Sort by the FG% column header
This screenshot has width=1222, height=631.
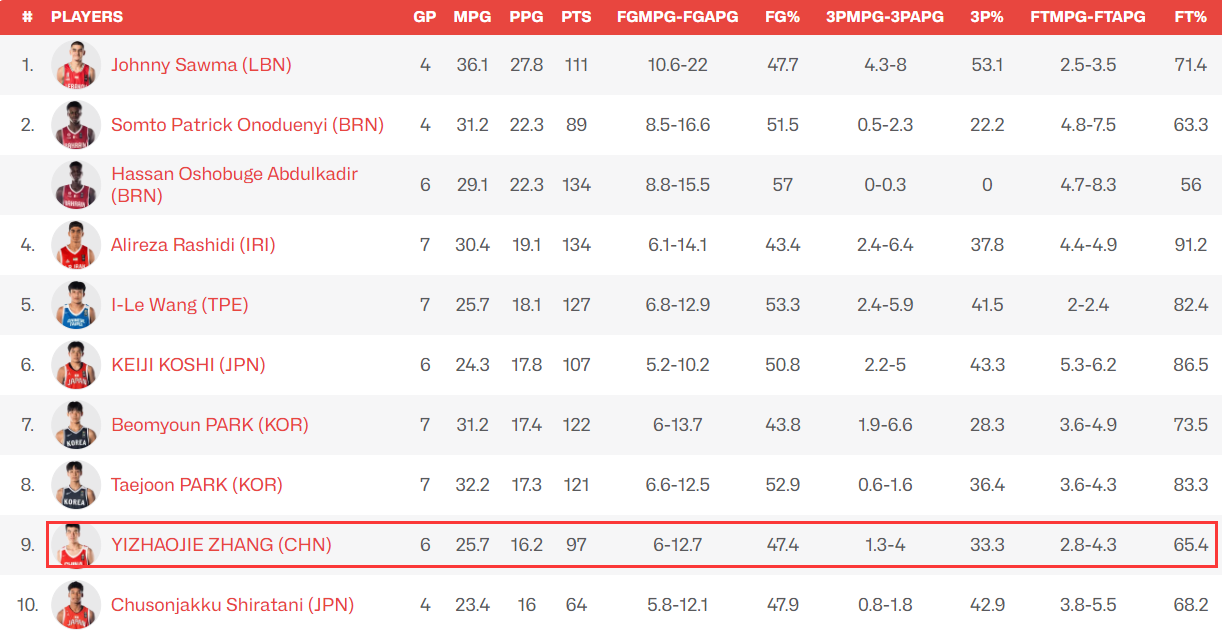[x=782, y=17]
